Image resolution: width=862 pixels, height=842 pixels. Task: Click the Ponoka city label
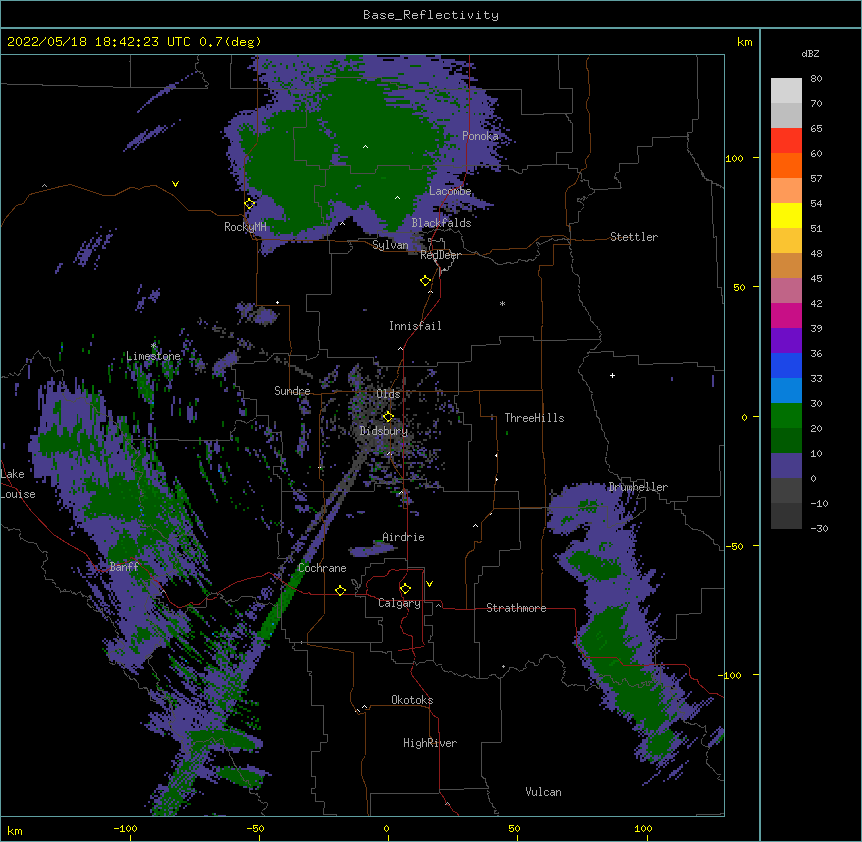click(x=480, y=136)
